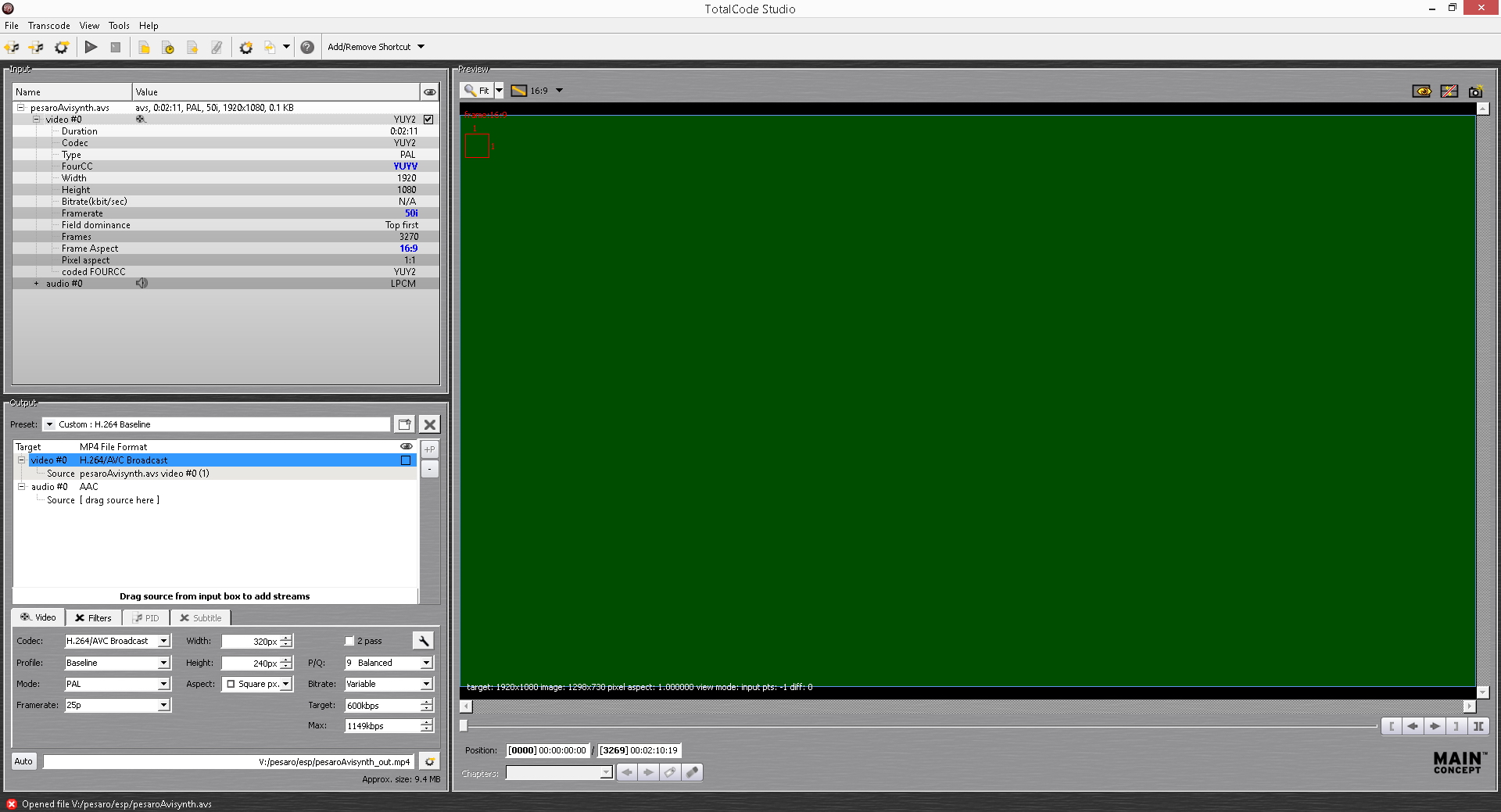Open the Transcode menu
1501x812 pixels.
[49, 26]
